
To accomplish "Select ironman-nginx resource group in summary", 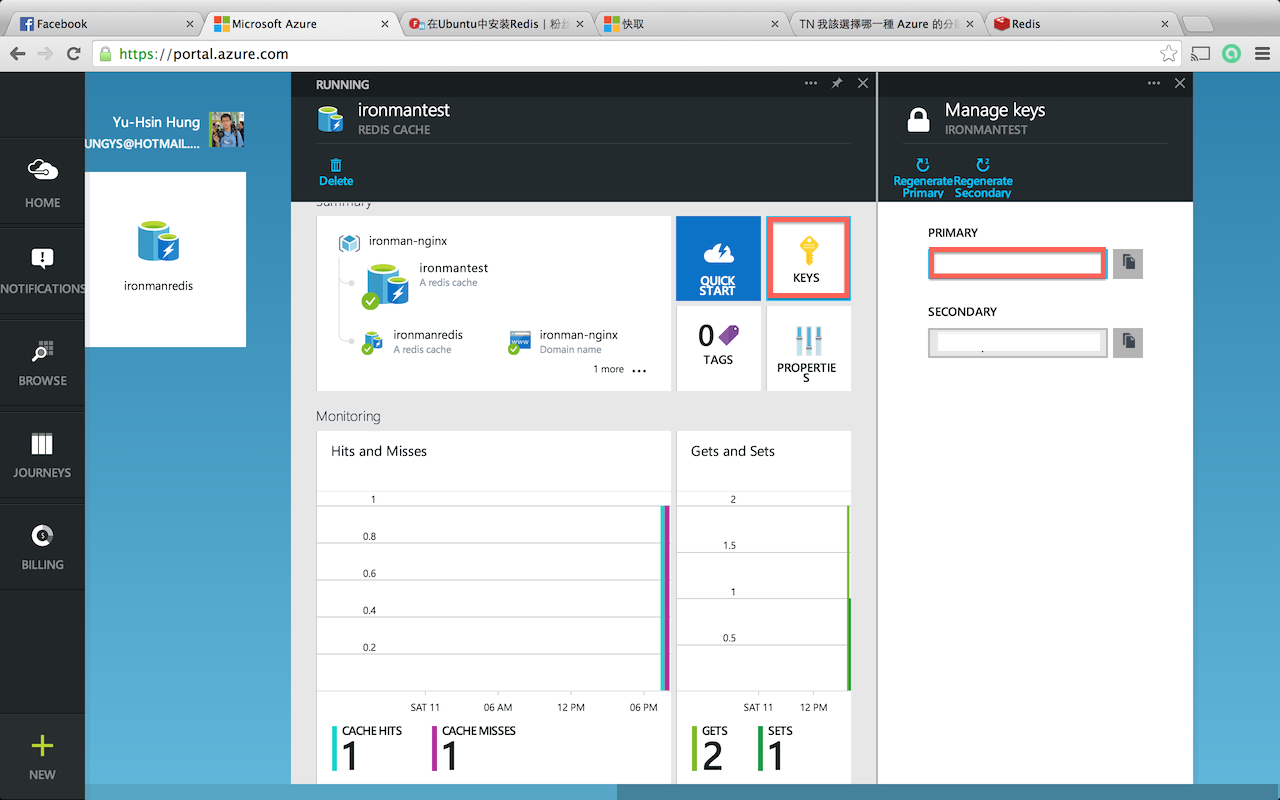I will tap(393, 242).
